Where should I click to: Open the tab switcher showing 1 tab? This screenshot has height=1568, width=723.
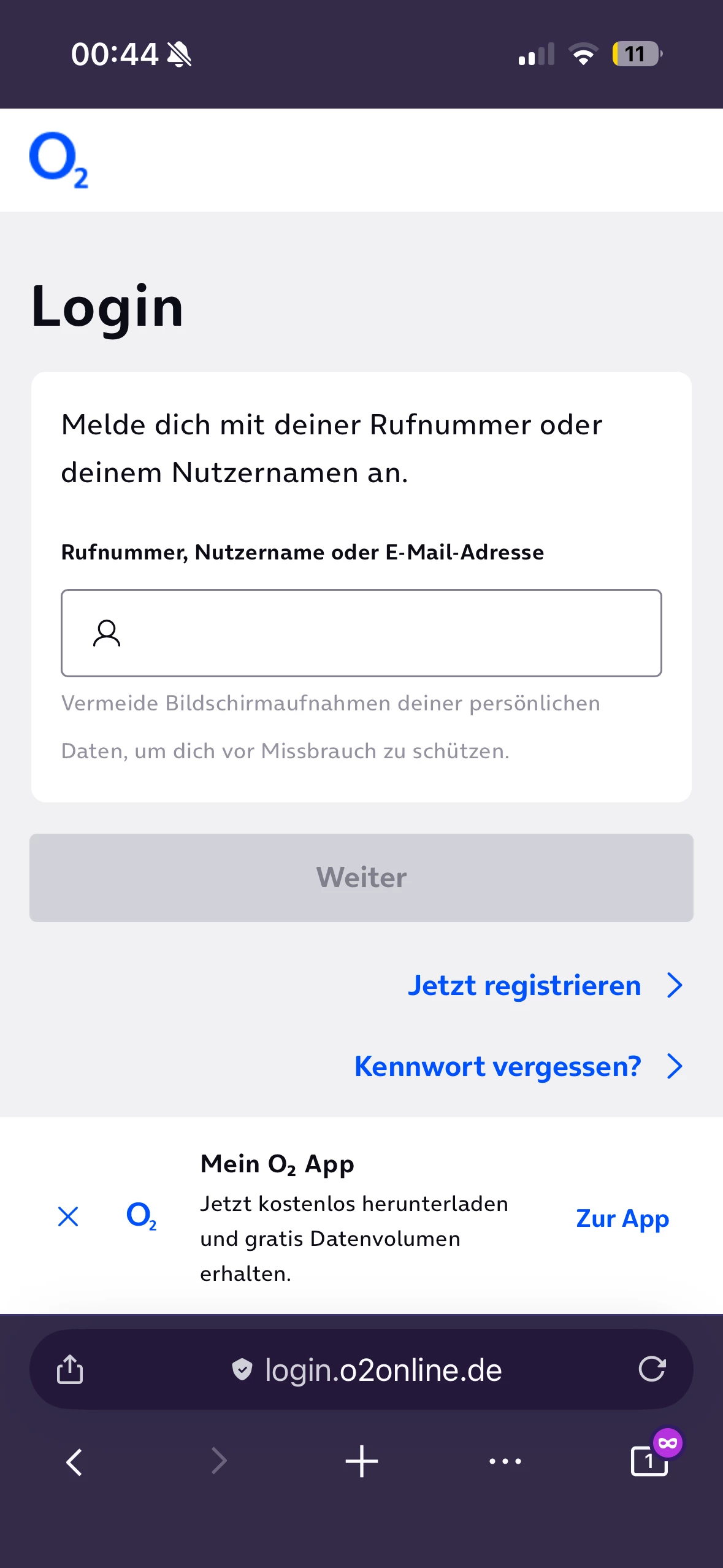pos(649,1461)
